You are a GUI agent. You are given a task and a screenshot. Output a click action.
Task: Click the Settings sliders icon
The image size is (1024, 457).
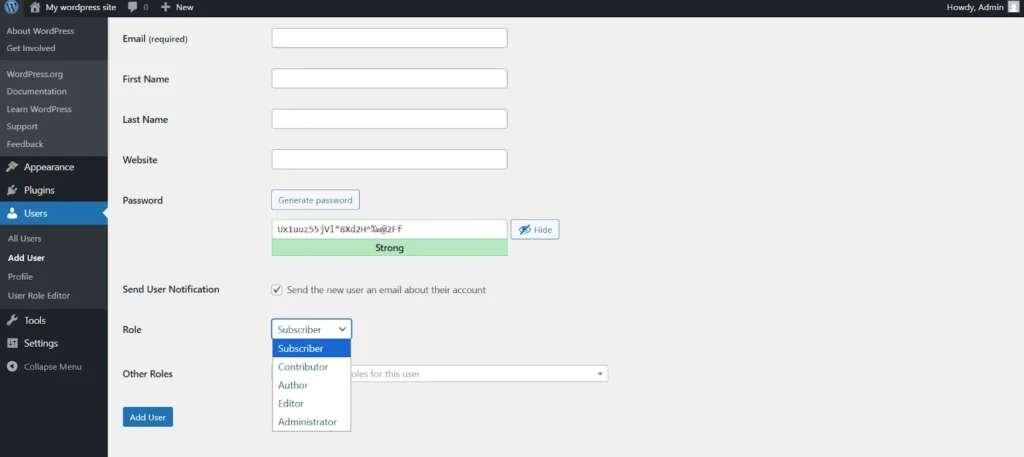coord(12,343)
